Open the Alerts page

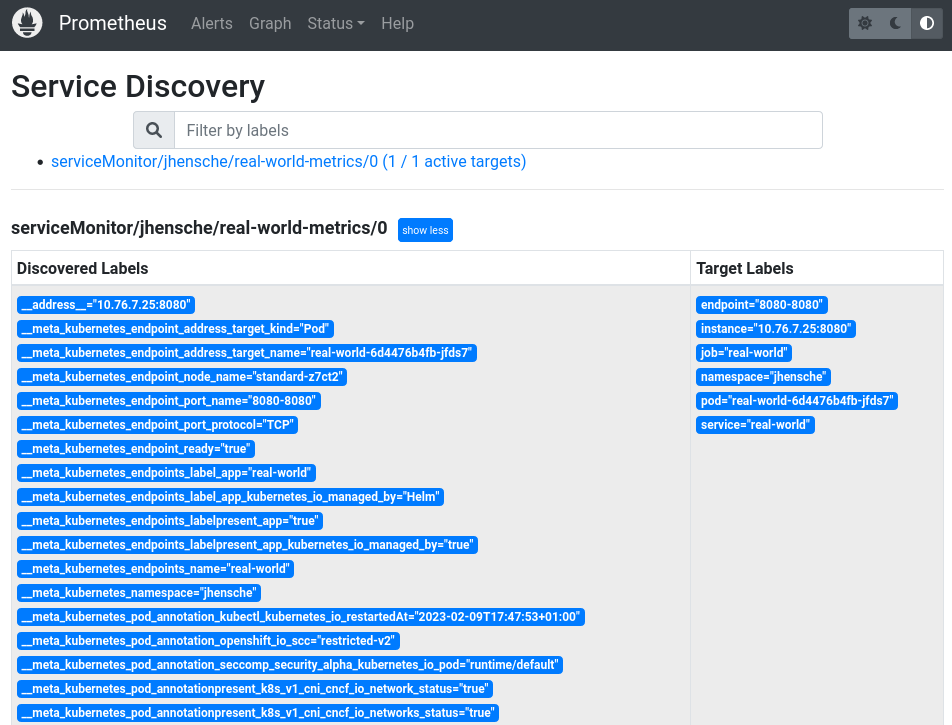click(212, 23)
